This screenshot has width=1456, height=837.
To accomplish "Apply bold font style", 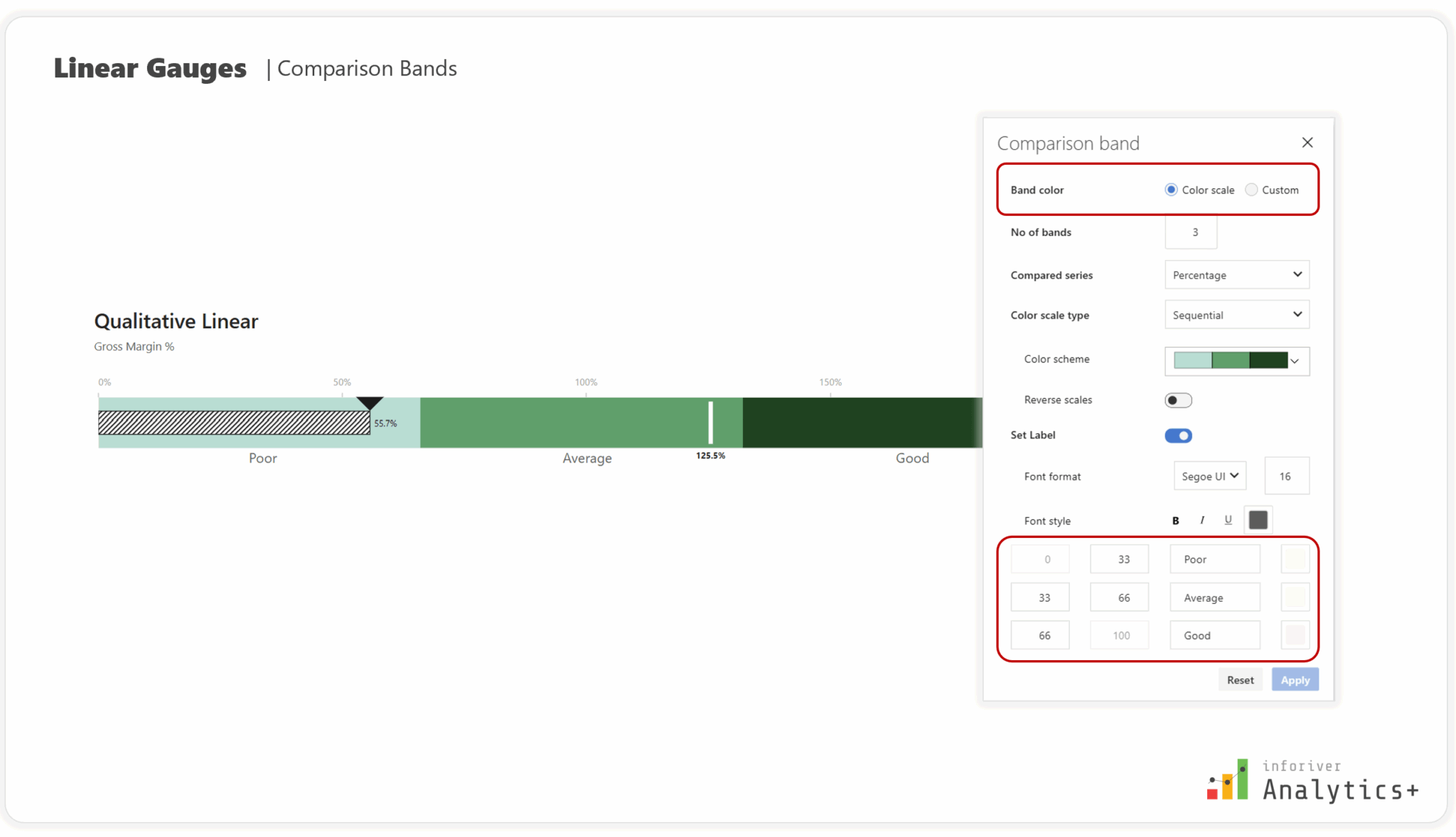I will (x=1176, y=520).
